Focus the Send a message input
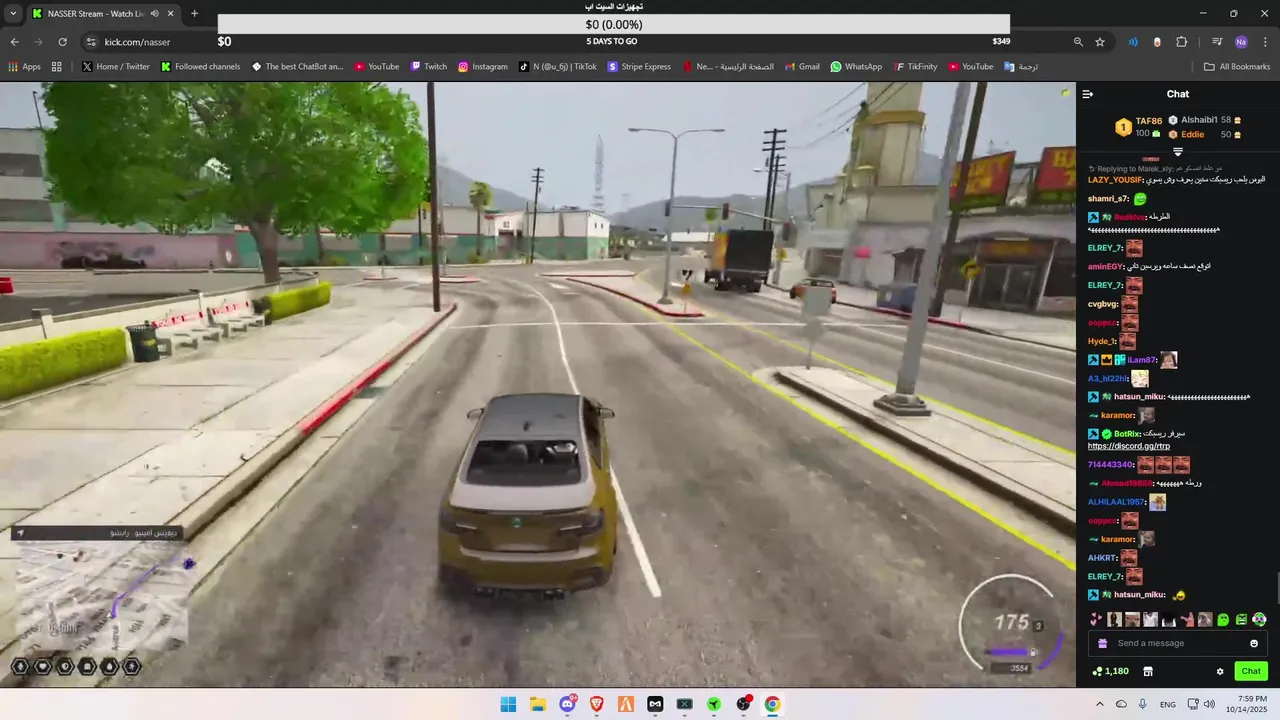The image size is (1280, 720). [1177, 643]
